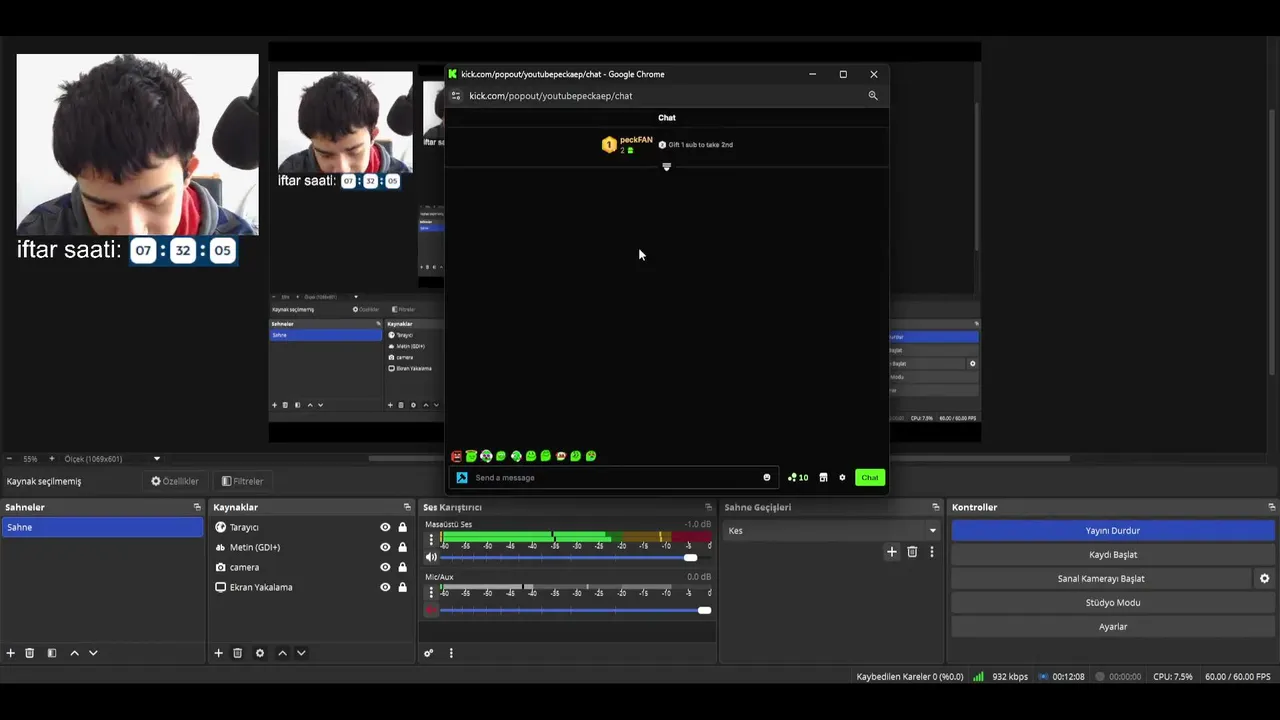The image size is (1280, 720).
Task: Open the site information icon beside kick.com URL
Action: point(456,96)
